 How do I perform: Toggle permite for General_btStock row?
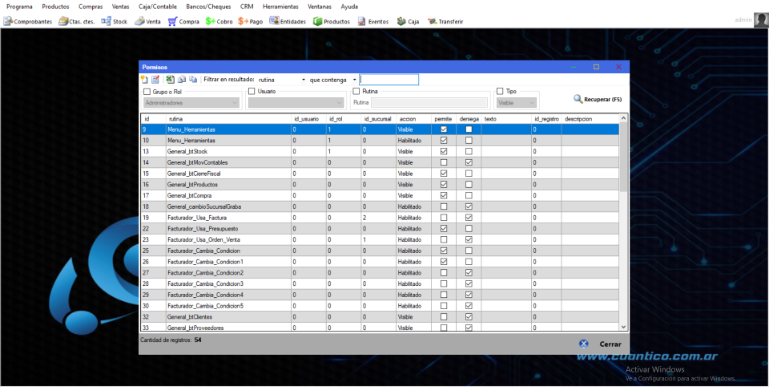coord(444,151)
